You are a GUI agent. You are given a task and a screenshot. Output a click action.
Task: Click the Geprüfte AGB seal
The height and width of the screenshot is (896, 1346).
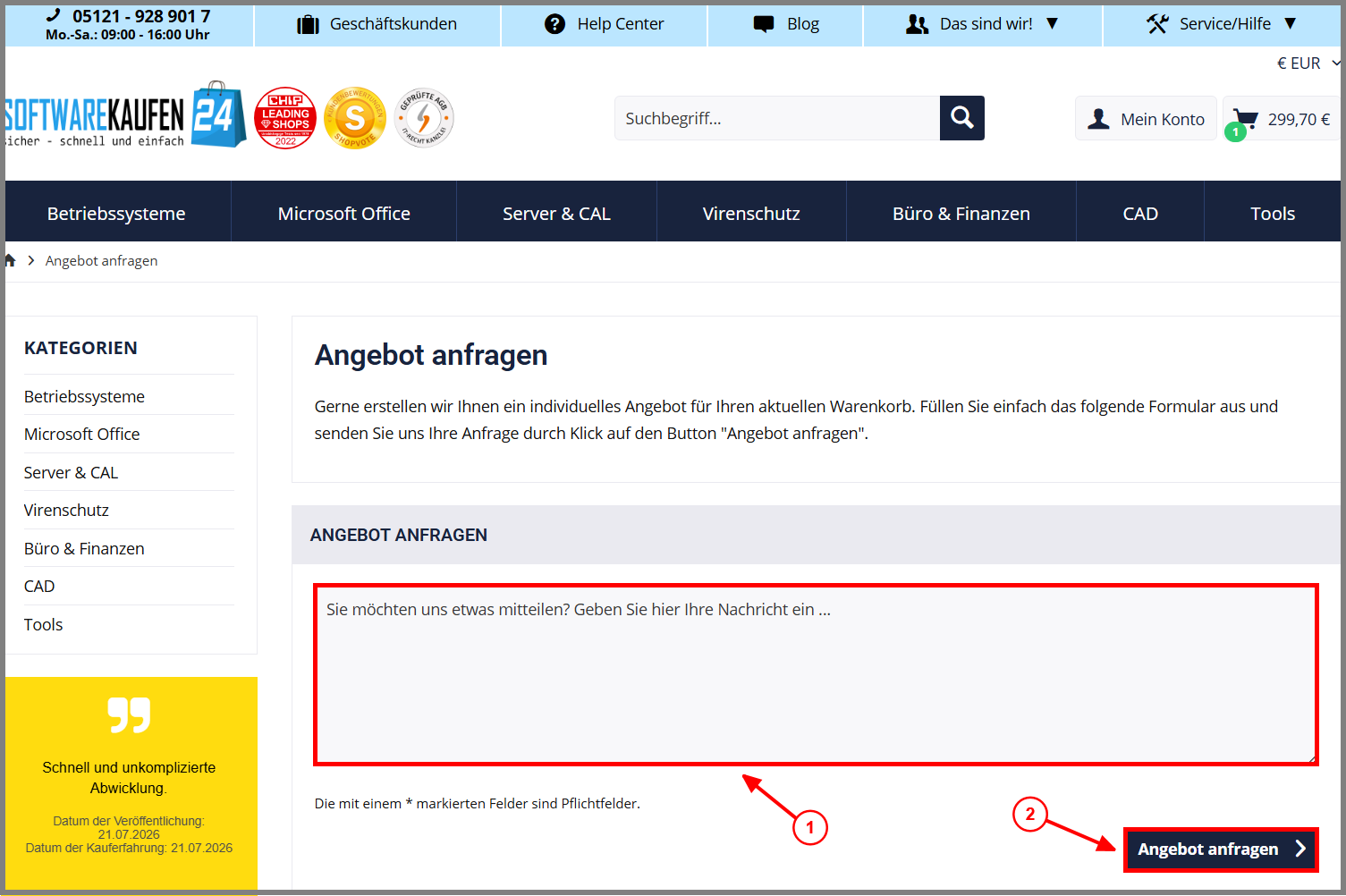[424, 118]
